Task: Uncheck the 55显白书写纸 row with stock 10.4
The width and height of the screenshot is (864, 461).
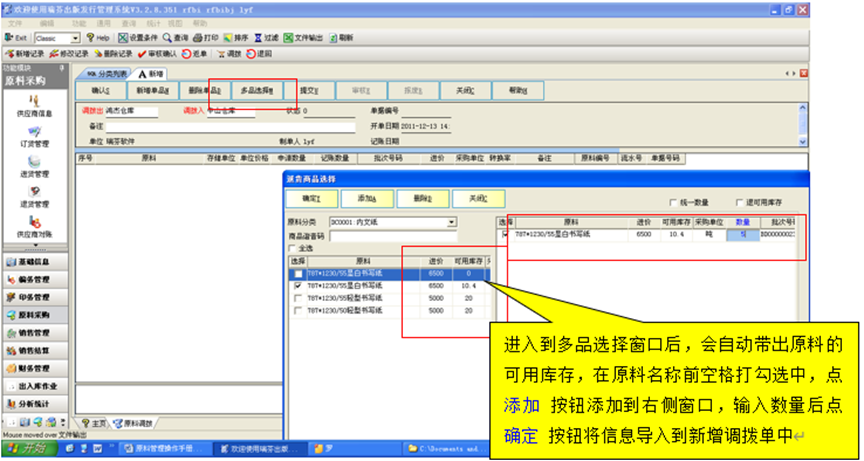Action: [x=298, y=286]
